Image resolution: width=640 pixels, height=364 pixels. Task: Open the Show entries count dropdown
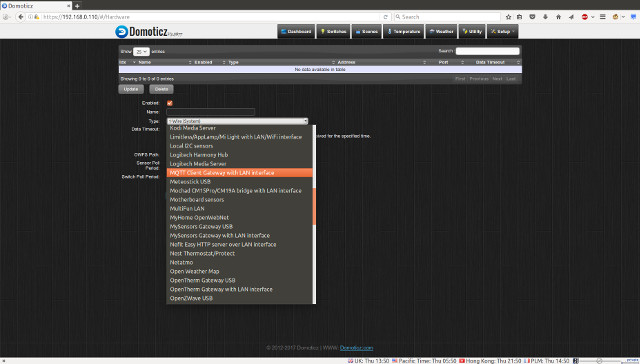tap(141, 51)
